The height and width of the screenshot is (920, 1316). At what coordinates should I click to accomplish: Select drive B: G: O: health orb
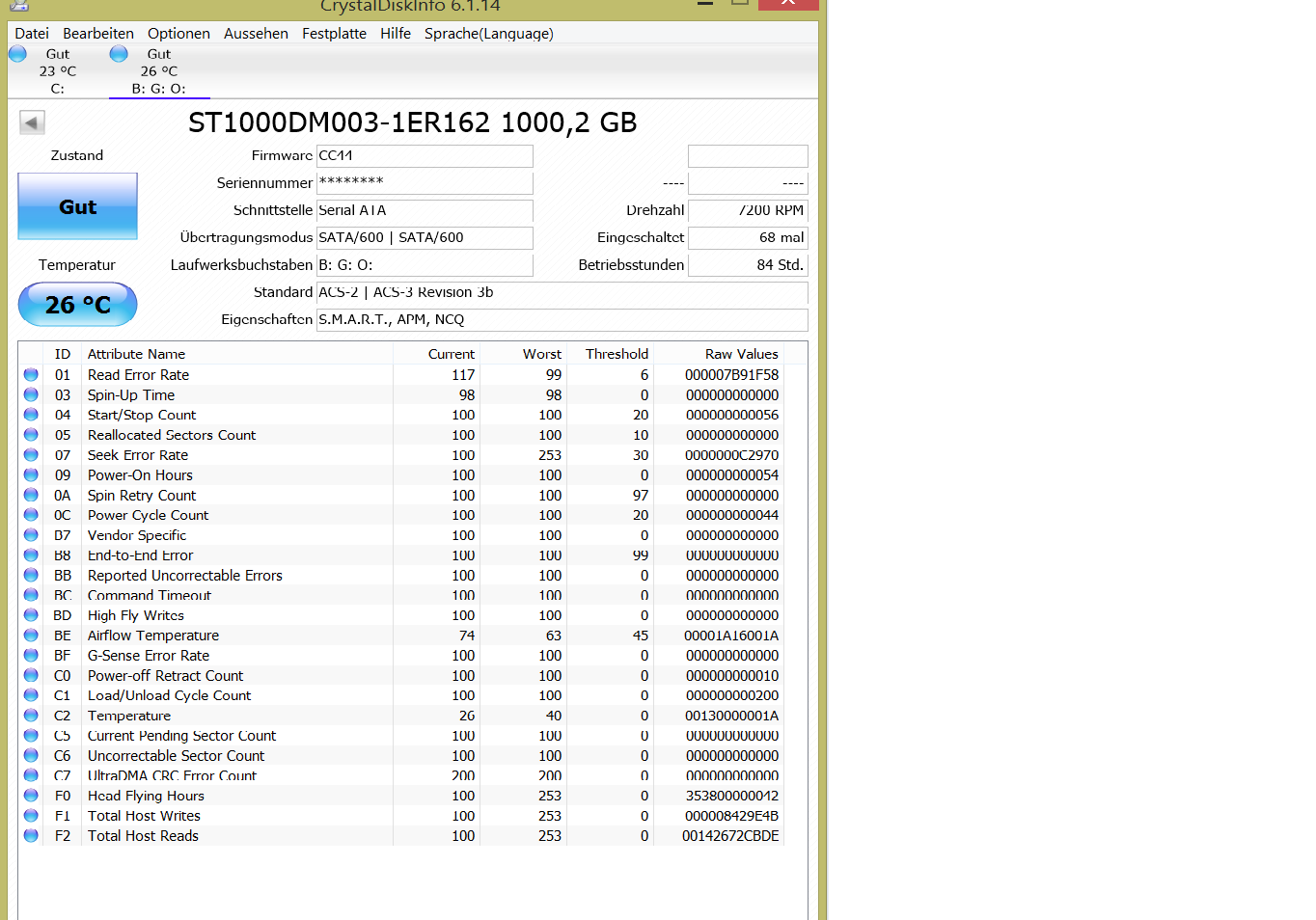tap(119, 54)
